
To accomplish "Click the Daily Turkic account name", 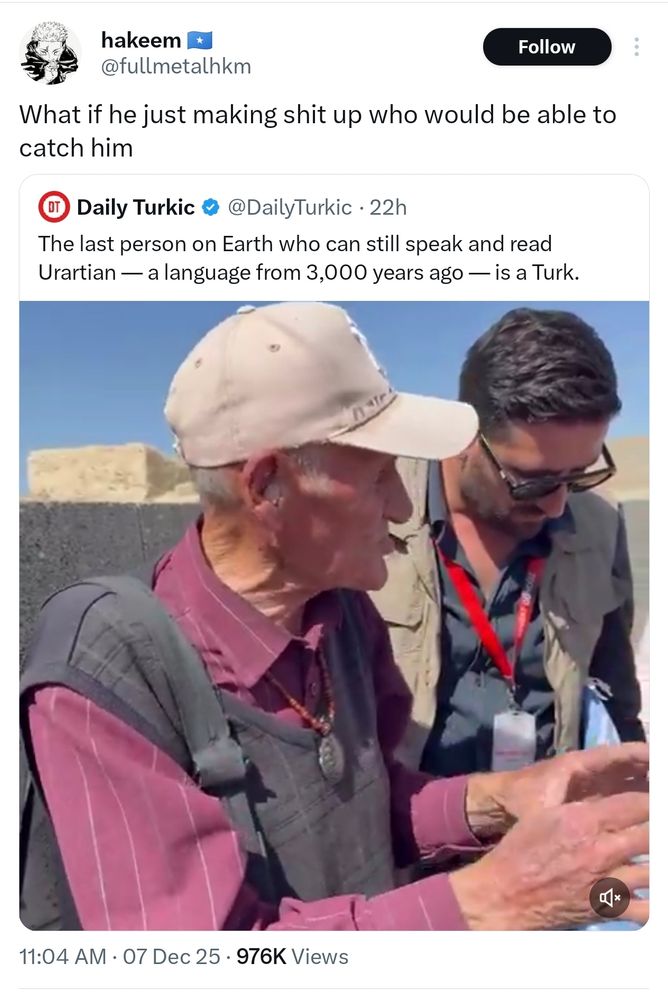I will (x=136, y=207).
